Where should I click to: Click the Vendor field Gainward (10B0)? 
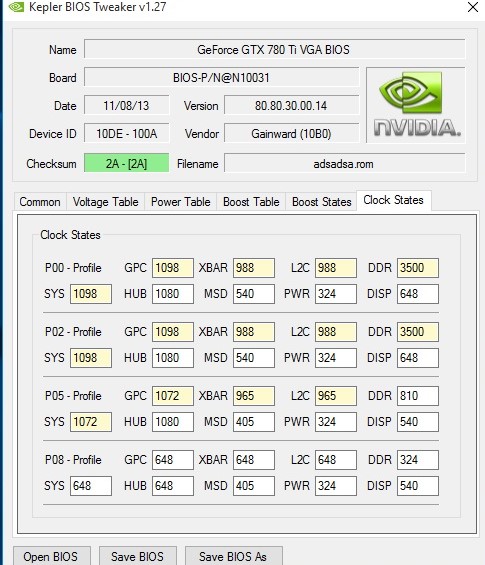click(x=292, y=134)
